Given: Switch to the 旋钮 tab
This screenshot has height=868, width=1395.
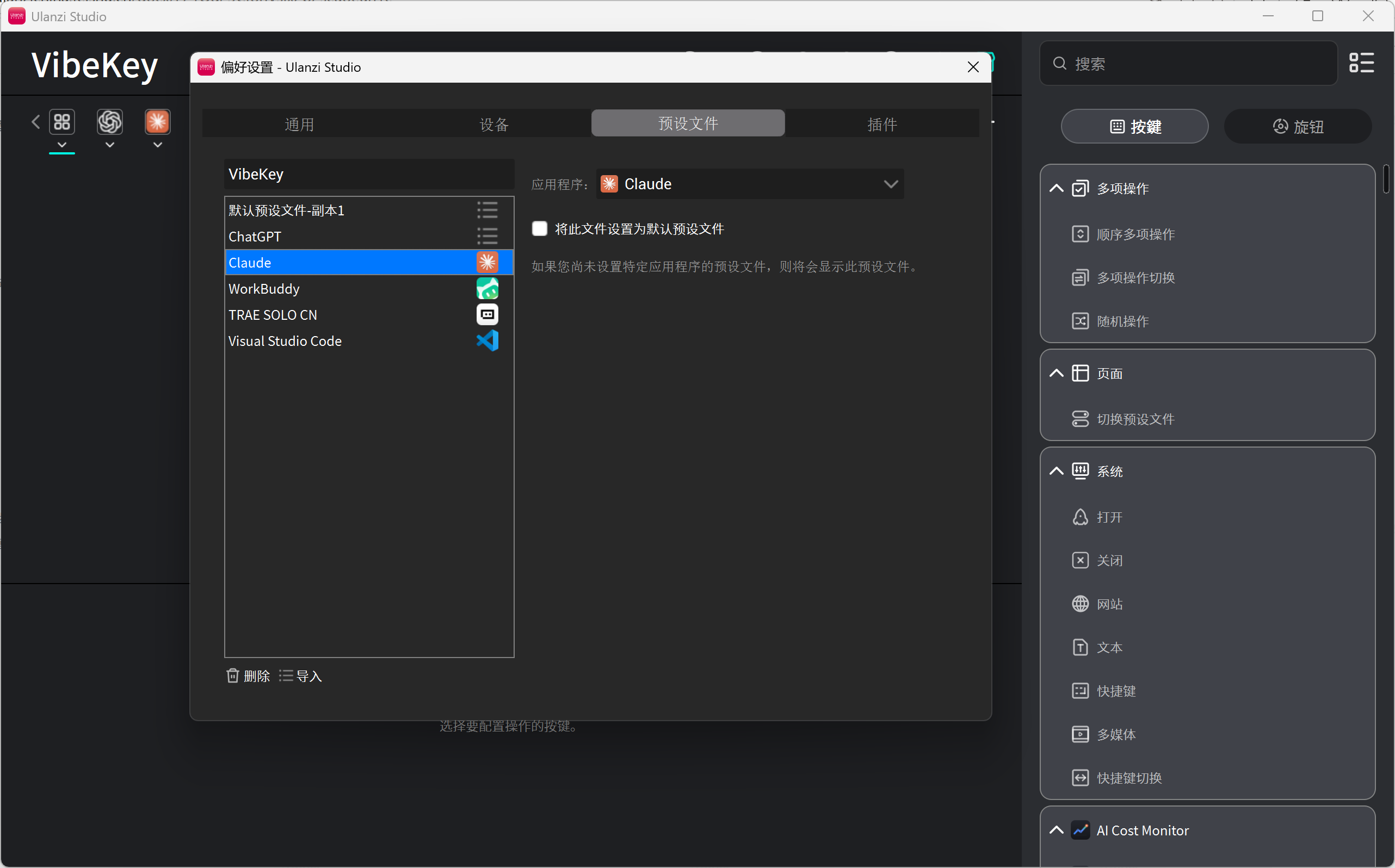Looking at the screenshot, I should coord(1298,126).
